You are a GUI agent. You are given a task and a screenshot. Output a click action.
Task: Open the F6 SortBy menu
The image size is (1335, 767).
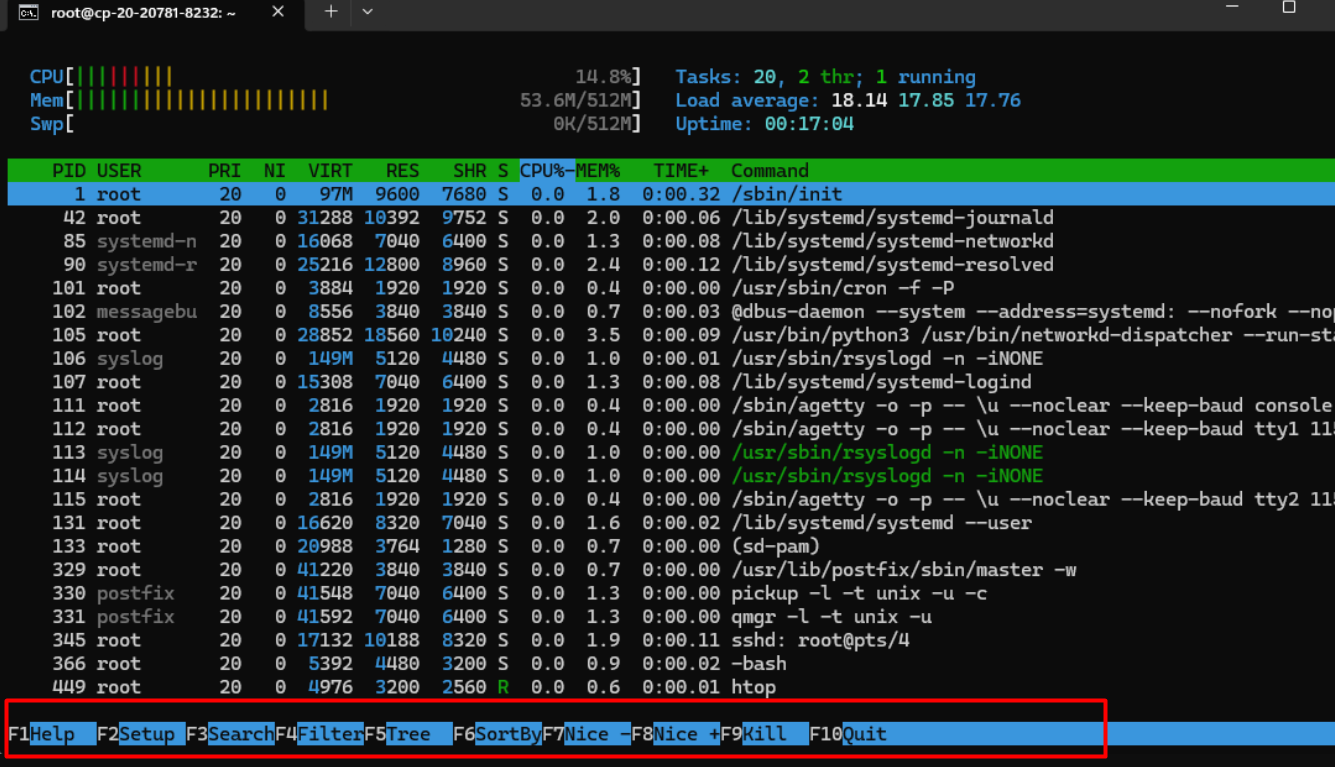pyautogui.click(x=497, y=734)
